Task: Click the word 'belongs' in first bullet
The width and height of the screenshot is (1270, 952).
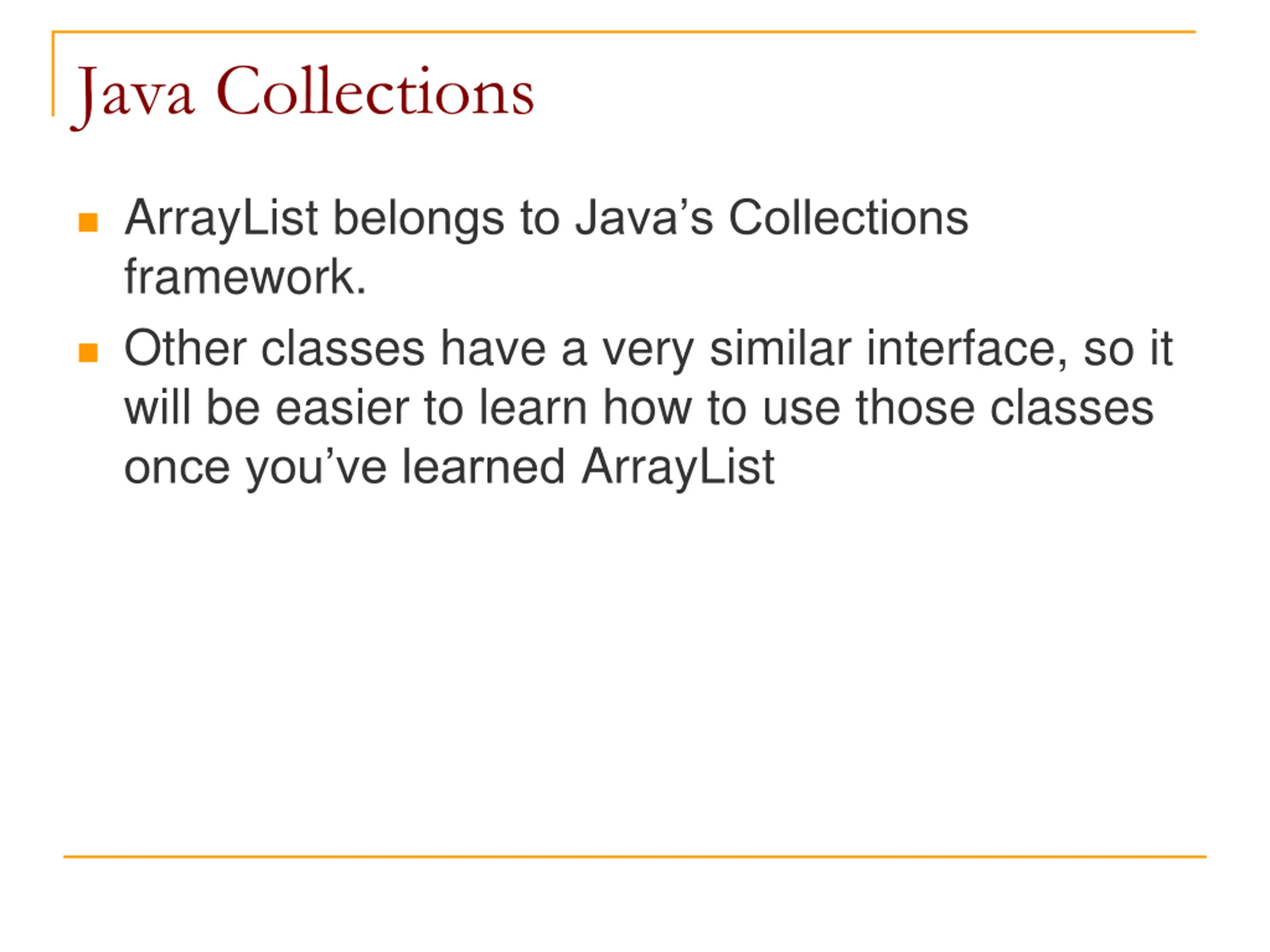Action: [419, 220]
